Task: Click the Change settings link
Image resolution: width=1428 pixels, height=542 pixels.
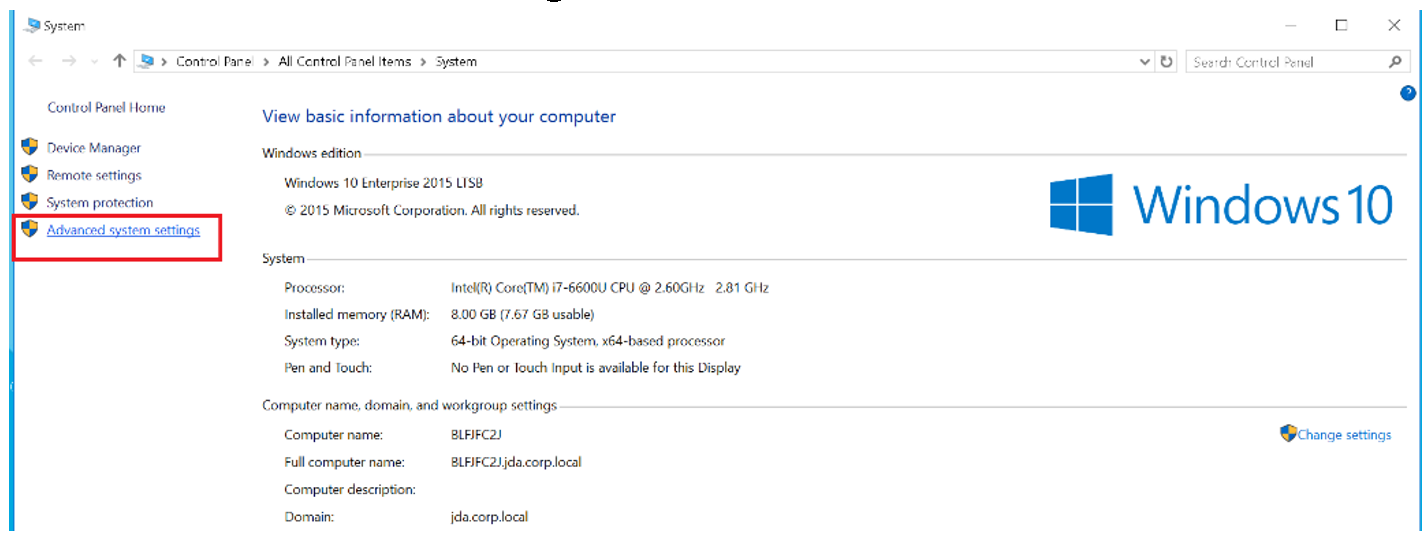Action: [x=1344, y=435]
